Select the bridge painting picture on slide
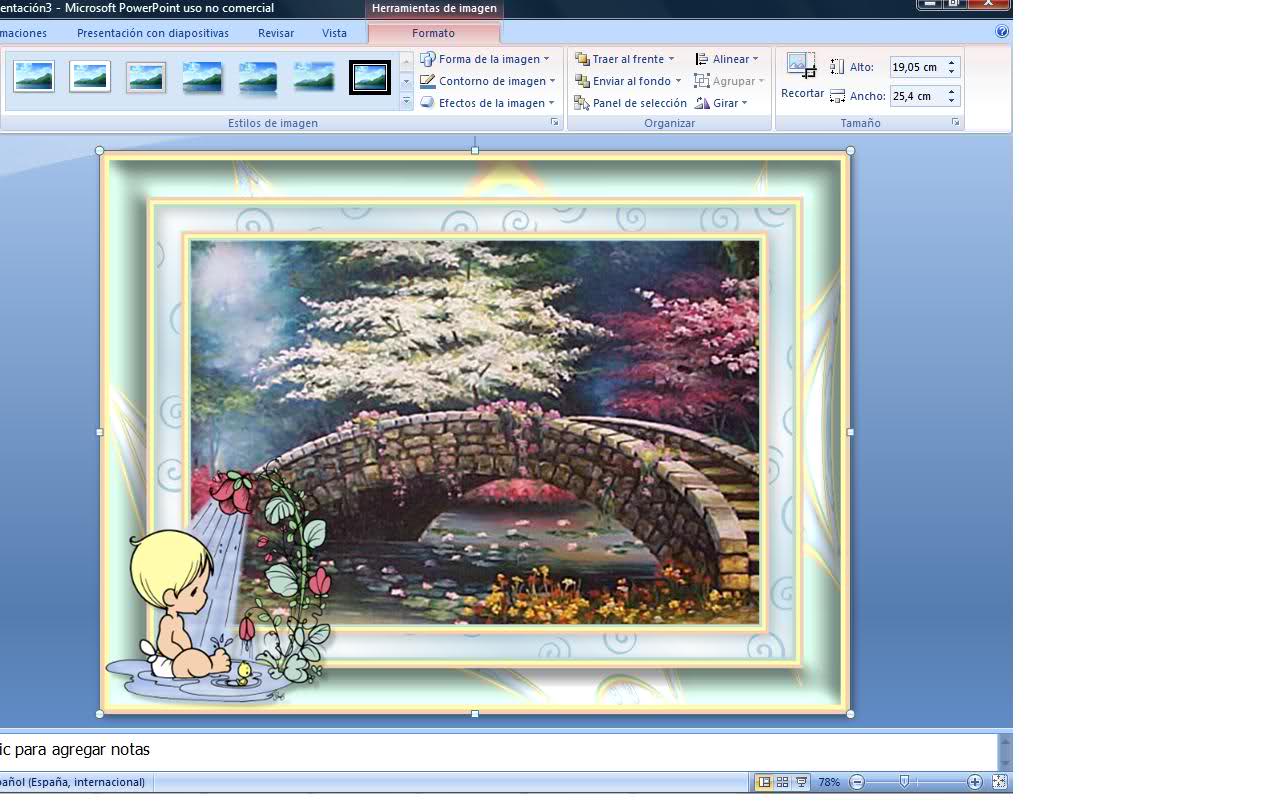The image size is (1280, 801). 475,432
